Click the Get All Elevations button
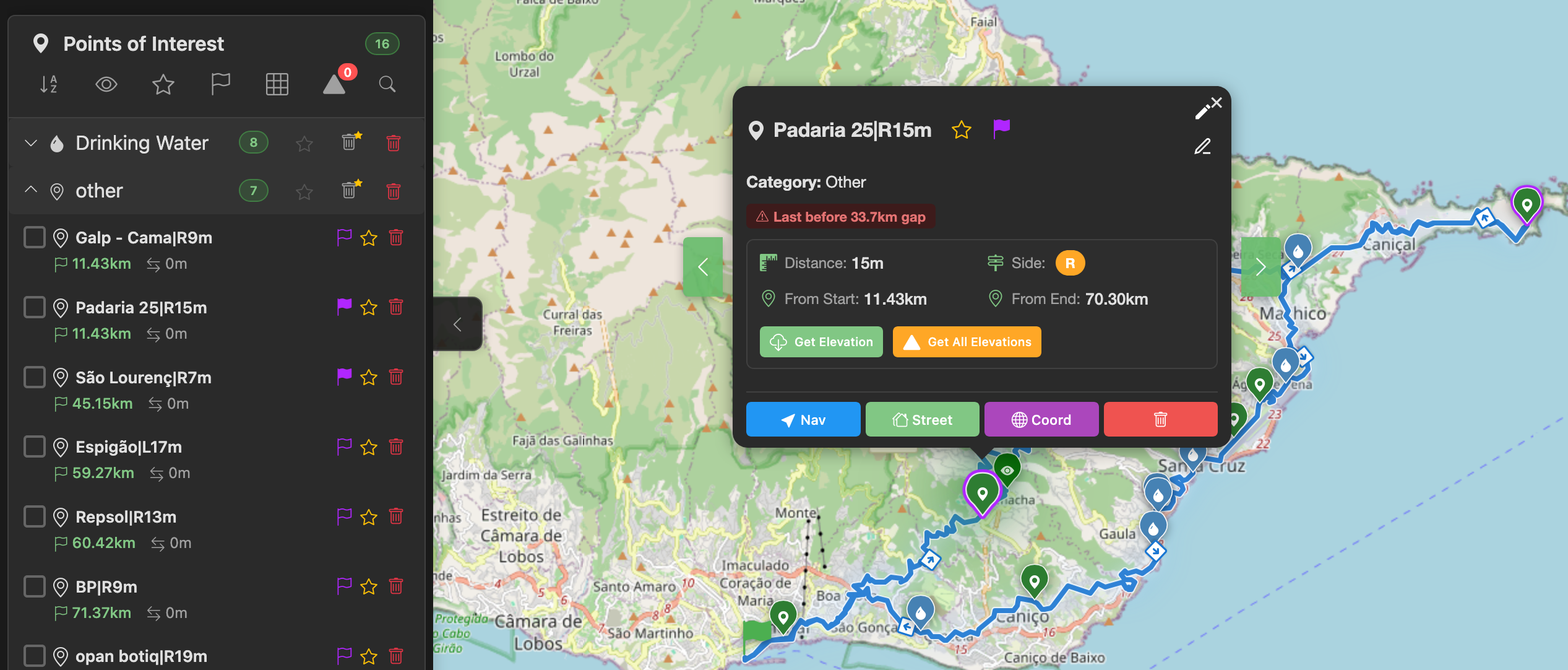The width and height of the screenshot is (1568, 670). click(967, 342)
